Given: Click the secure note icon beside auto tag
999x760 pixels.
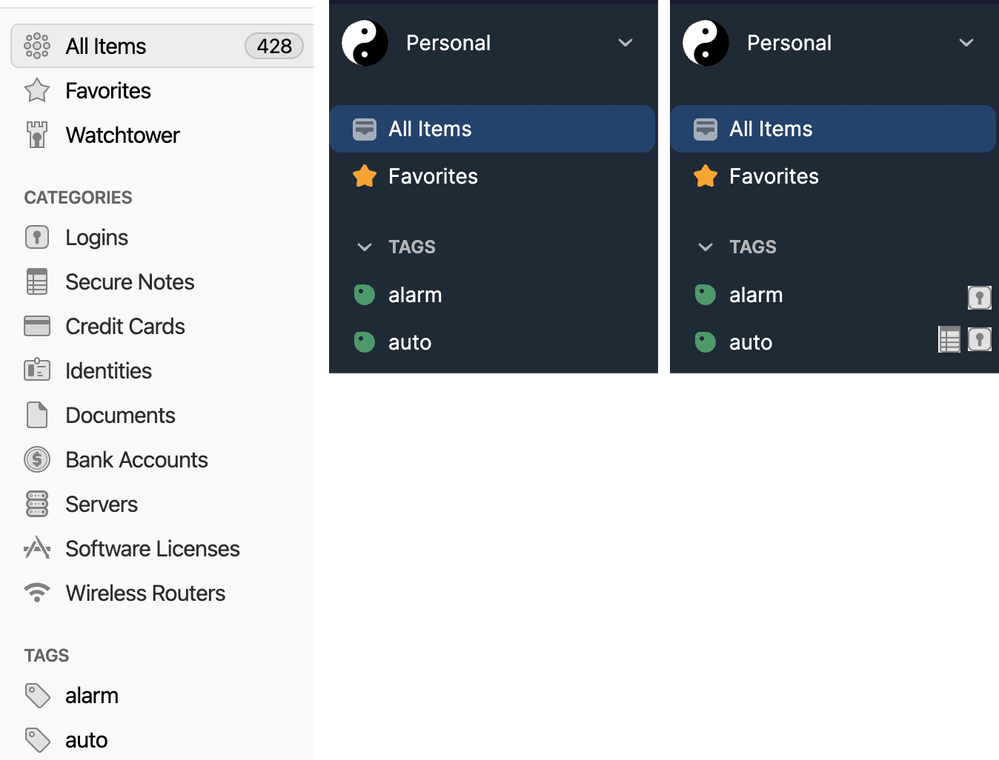Looking at the screenshot, I should tap(949, 340).
